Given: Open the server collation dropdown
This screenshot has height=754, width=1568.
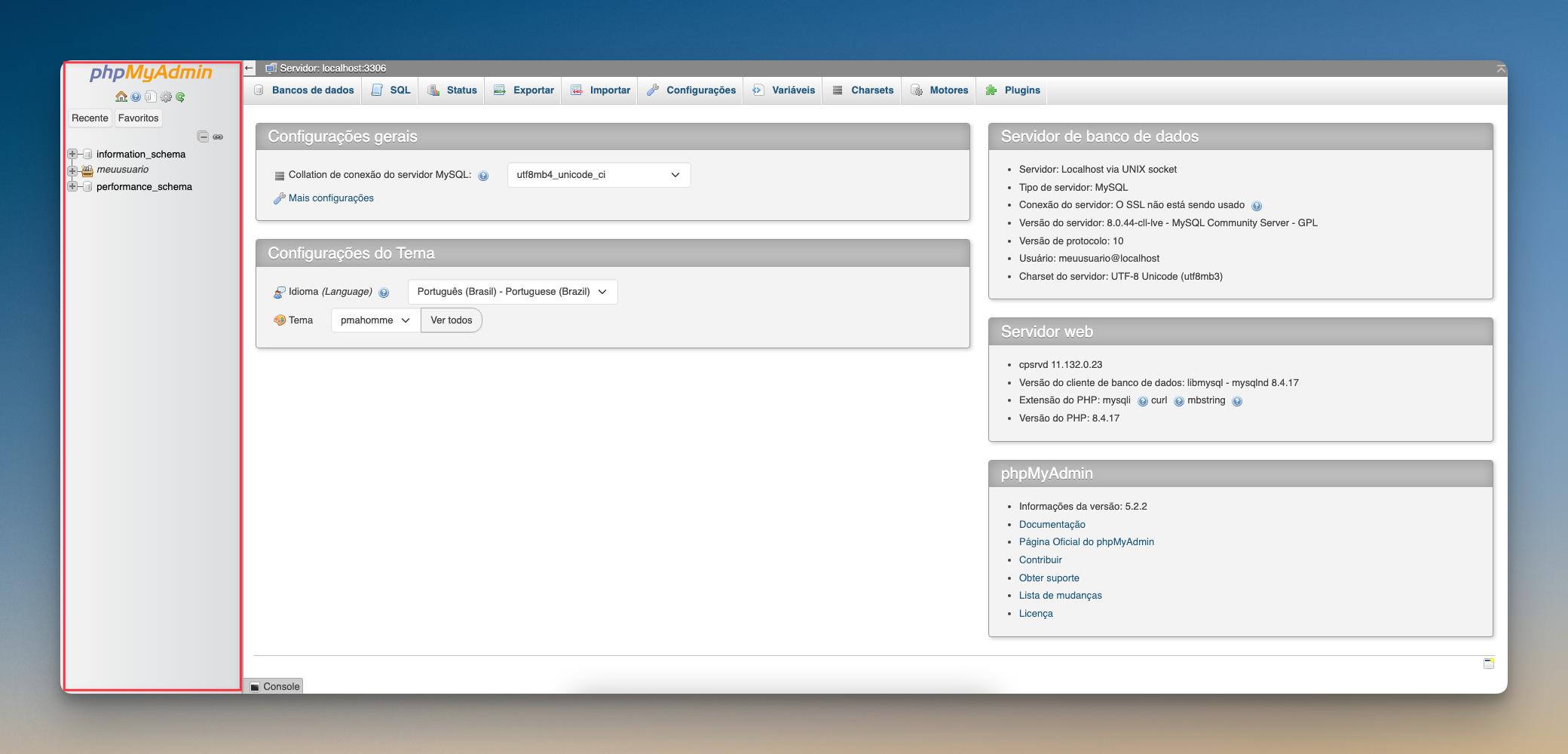Looking at the screenshot, I should [x=599, y=175].
